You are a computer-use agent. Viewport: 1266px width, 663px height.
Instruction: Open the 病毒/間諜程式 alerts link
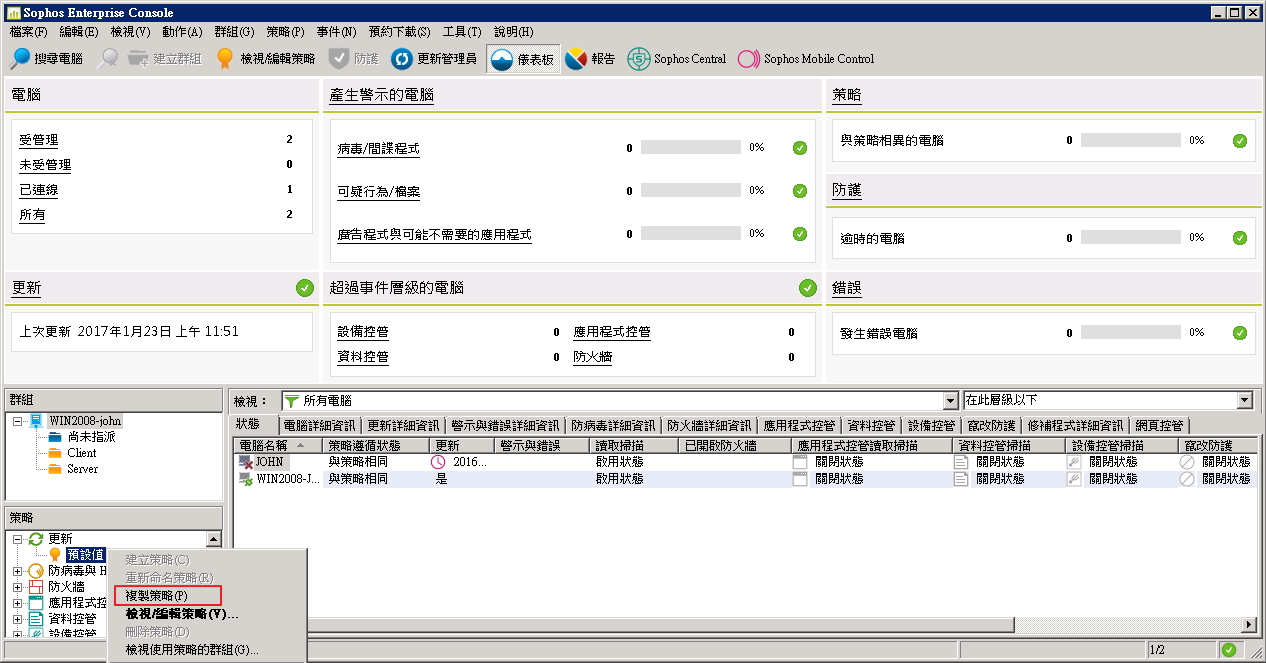[x=378, y=149]
